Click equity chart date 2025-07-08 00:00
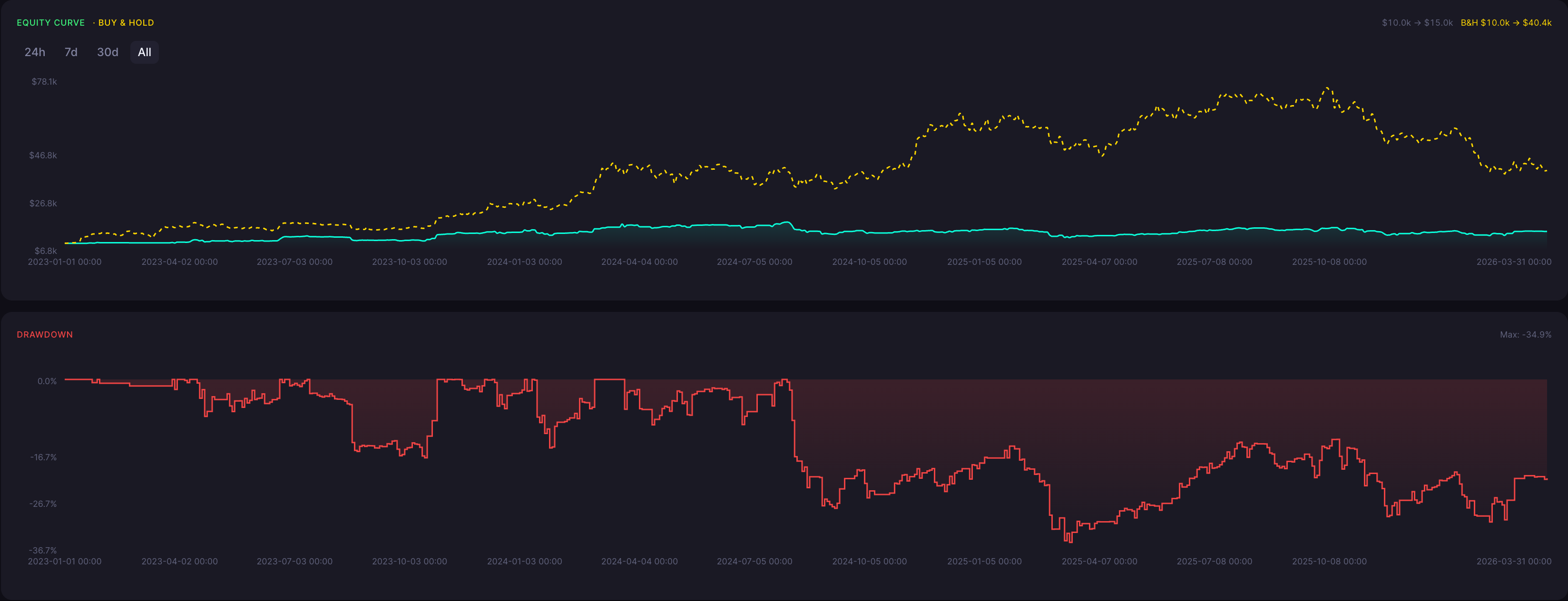 [1215, 262]
